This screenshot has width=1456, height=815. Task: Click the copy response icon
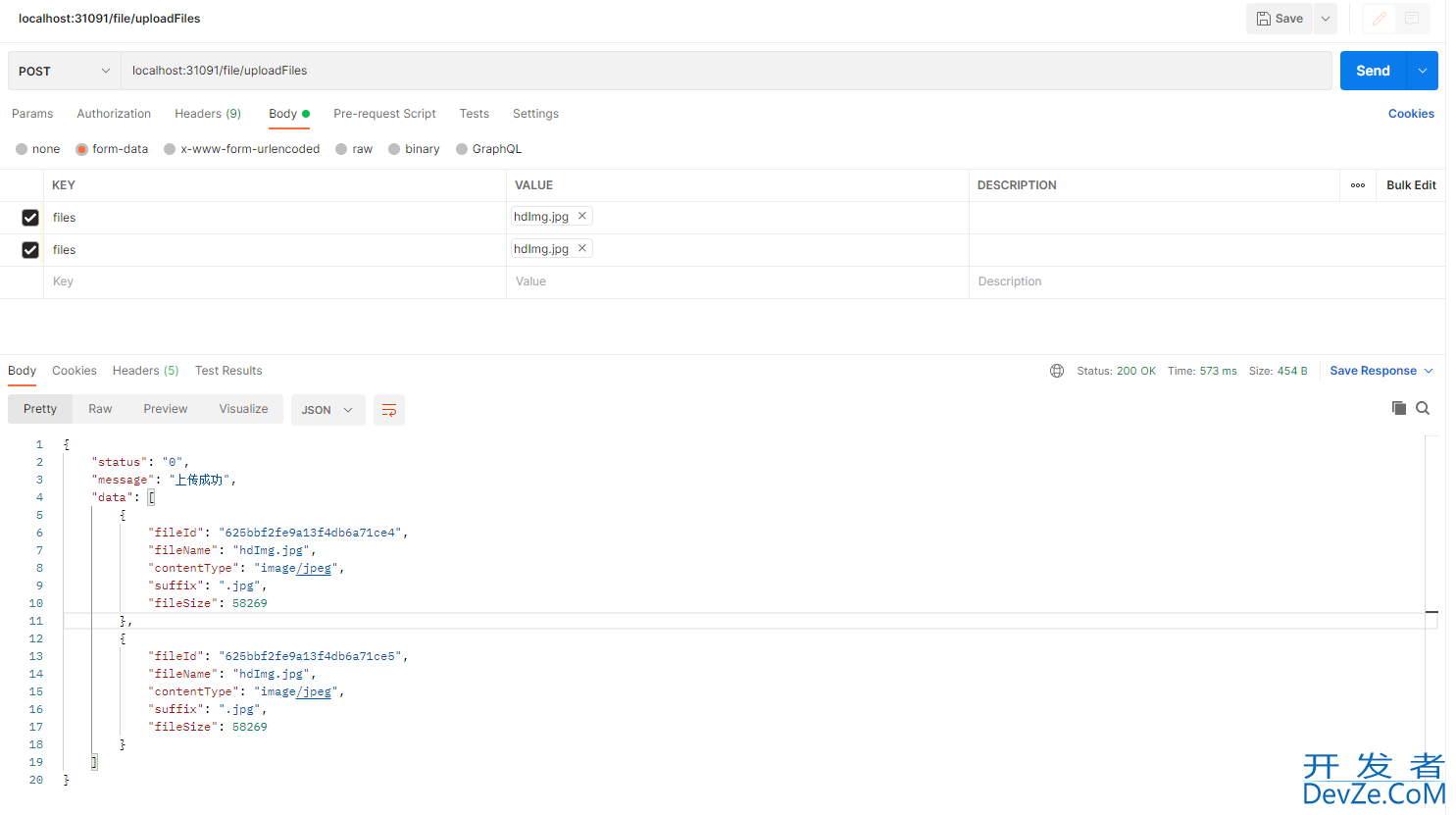point(1399,408)
